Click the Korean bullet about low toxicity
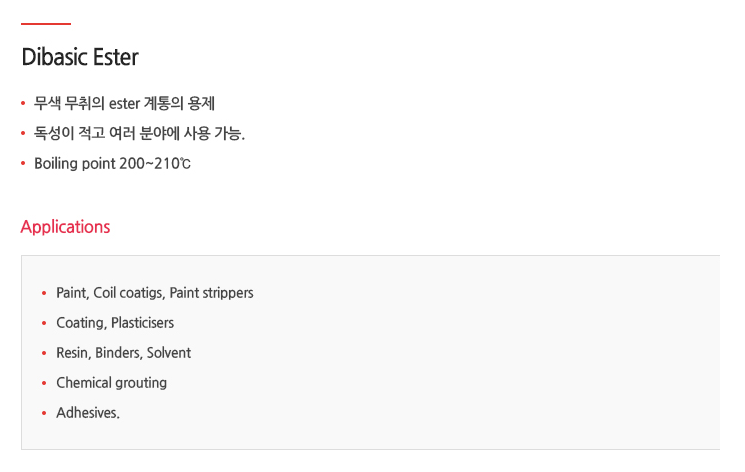The width and height of the screenshot is (745, 472). click(x=139, y=133)
